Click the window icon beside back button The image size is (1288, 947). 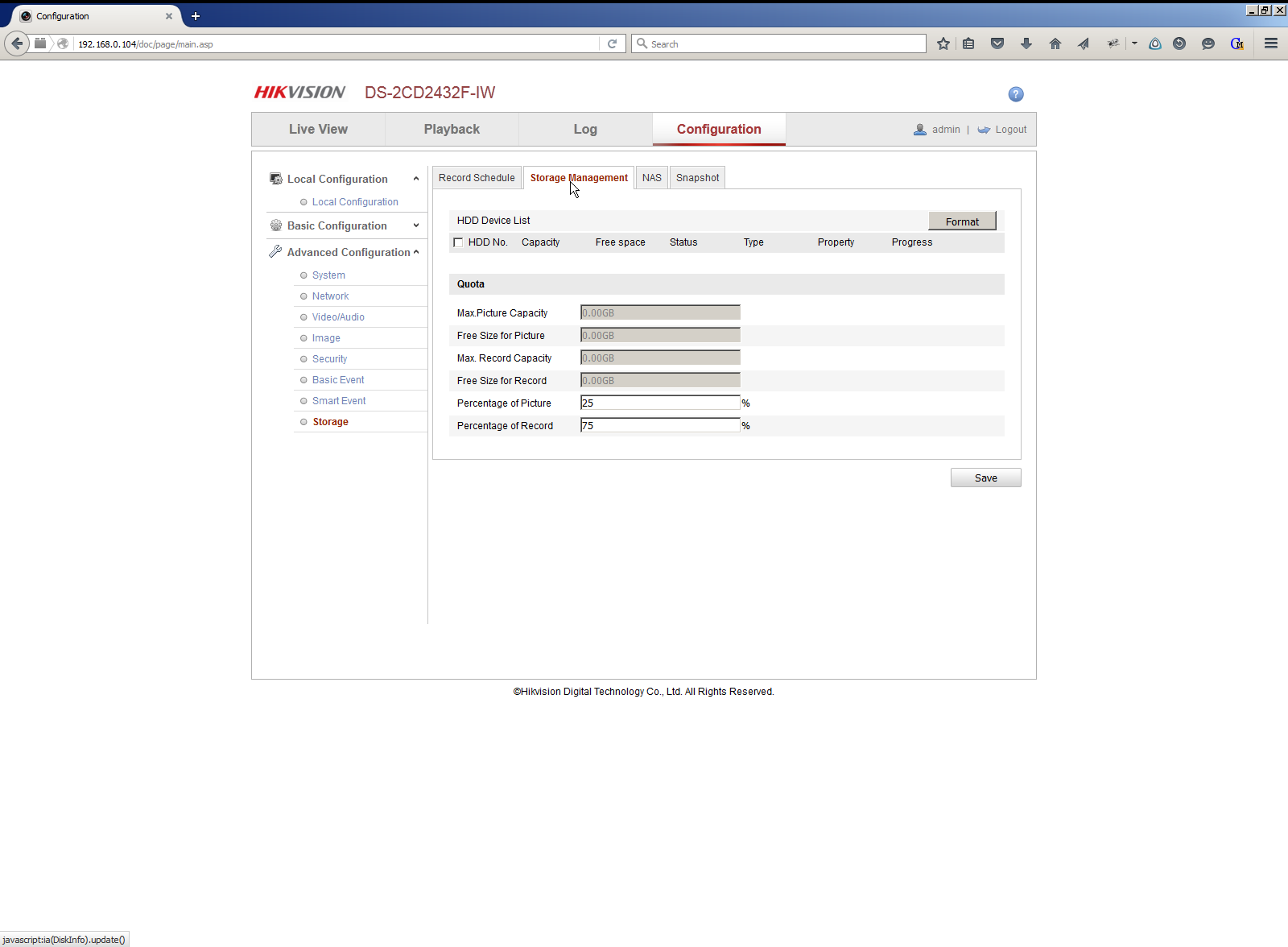click(40, 43)
